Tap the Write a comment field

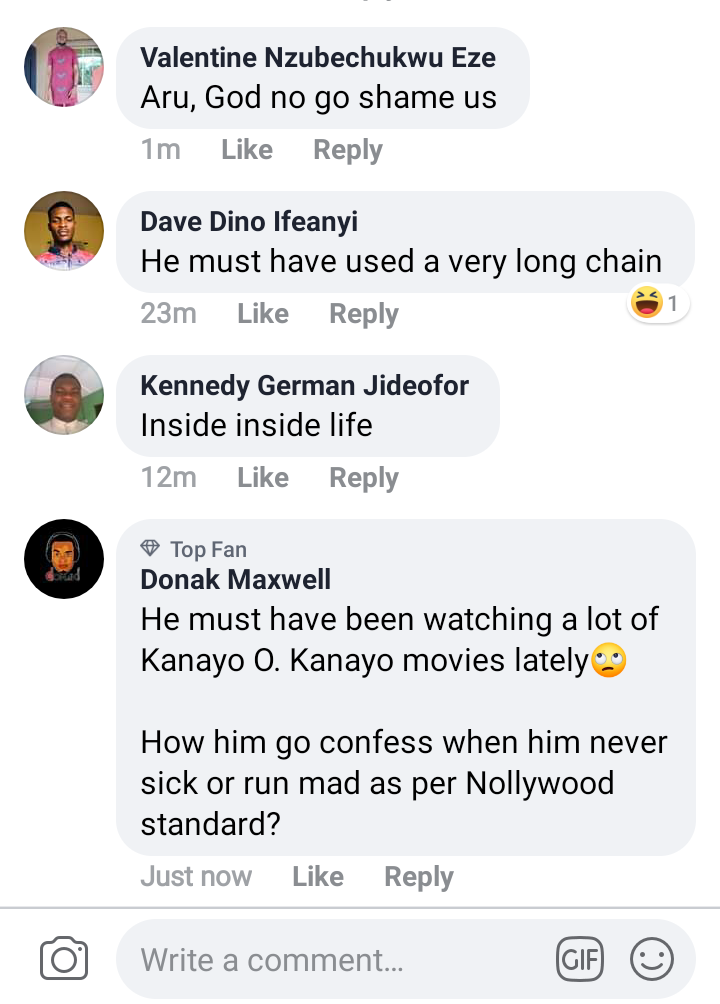pyautogui.click(x=330, y=961)
